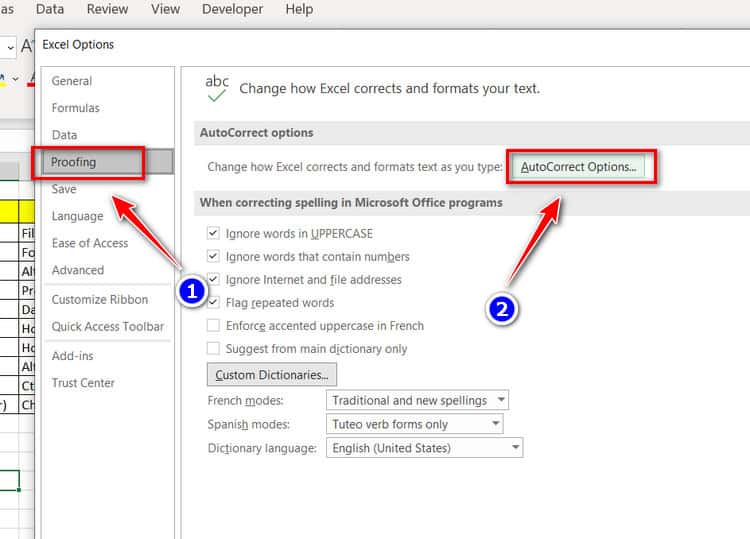Image resolution: width=750 pixels, height=539 pixels.
Task: Open the font size dropdown arrow in ribbon
Action: [x=10, y=48]
